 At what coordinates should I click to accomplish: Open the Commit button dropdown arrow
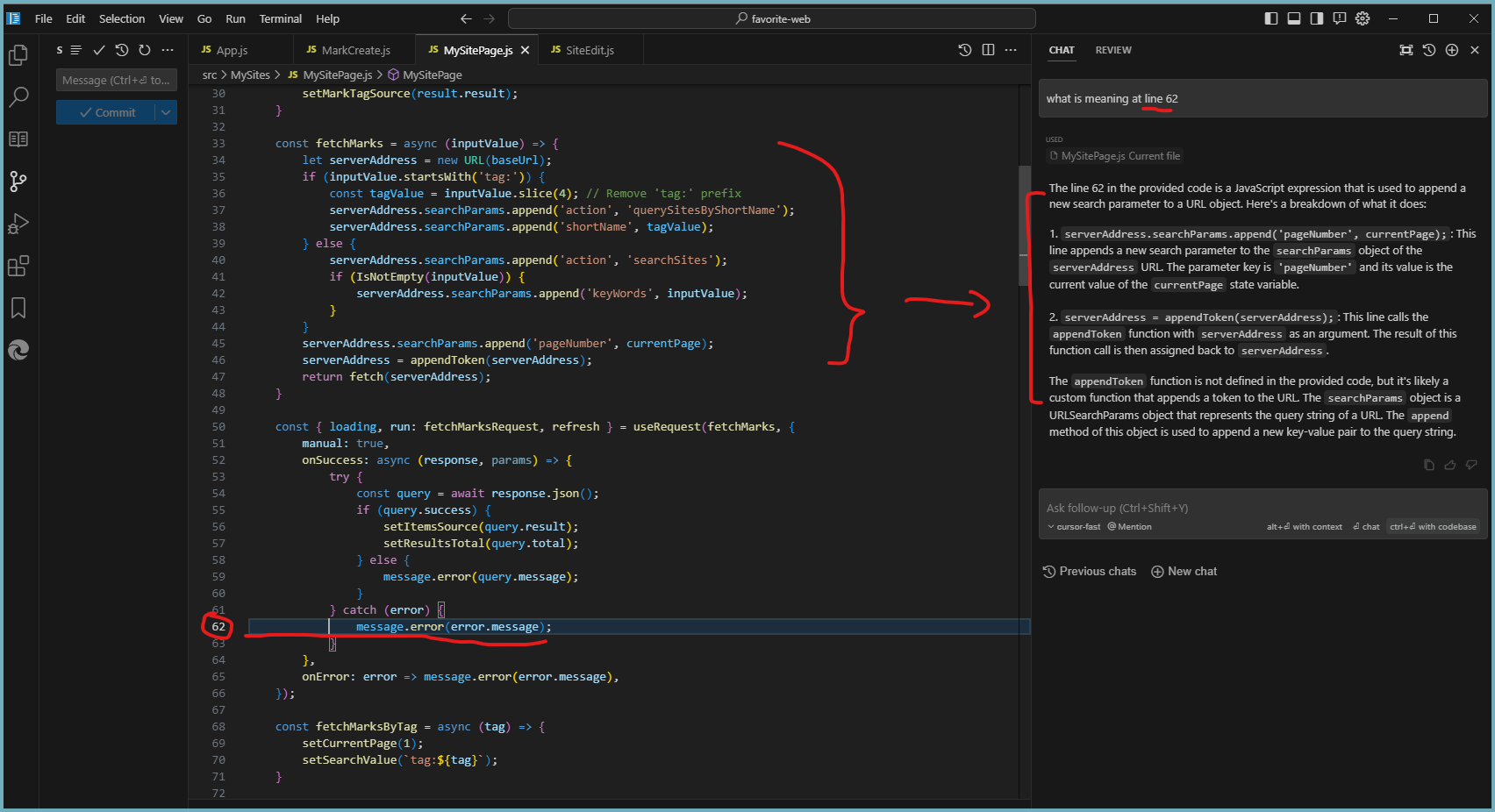[166, 112]
